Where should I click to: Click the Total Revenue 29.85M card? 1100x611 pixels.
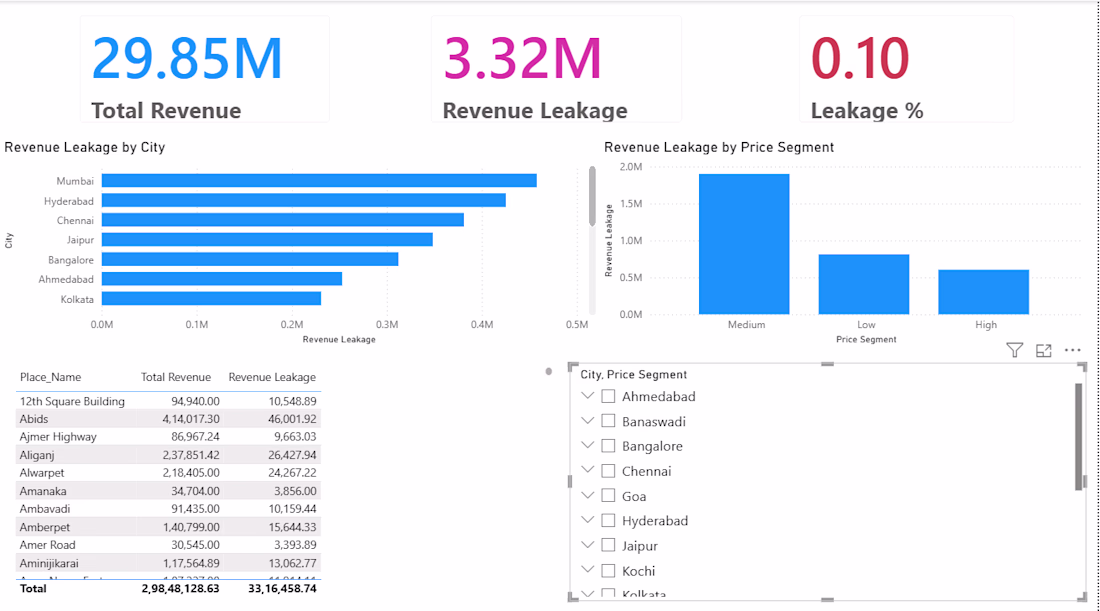(205, 69)
